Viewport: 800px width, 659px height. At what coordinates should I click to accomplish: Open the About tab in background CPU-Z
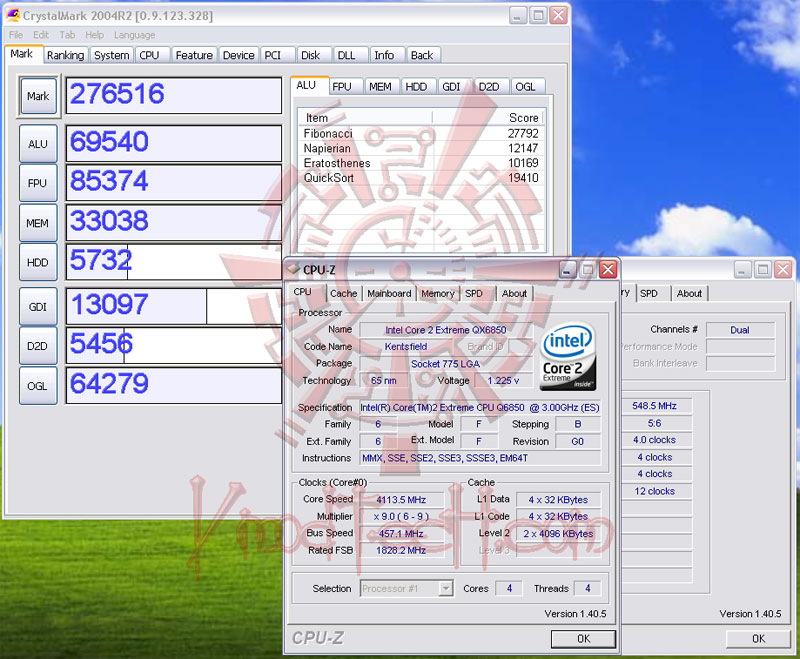click(x=689, y=293)
